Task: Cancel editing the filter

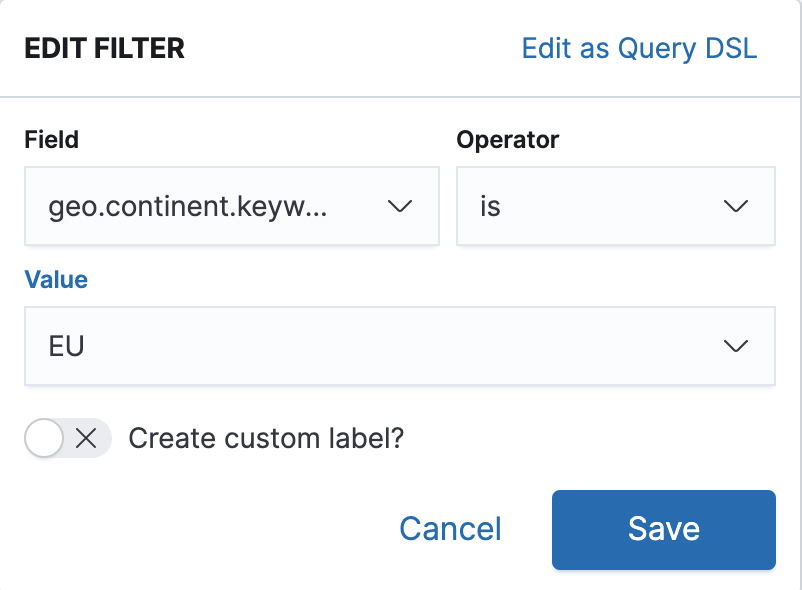Action: (450, 529)
